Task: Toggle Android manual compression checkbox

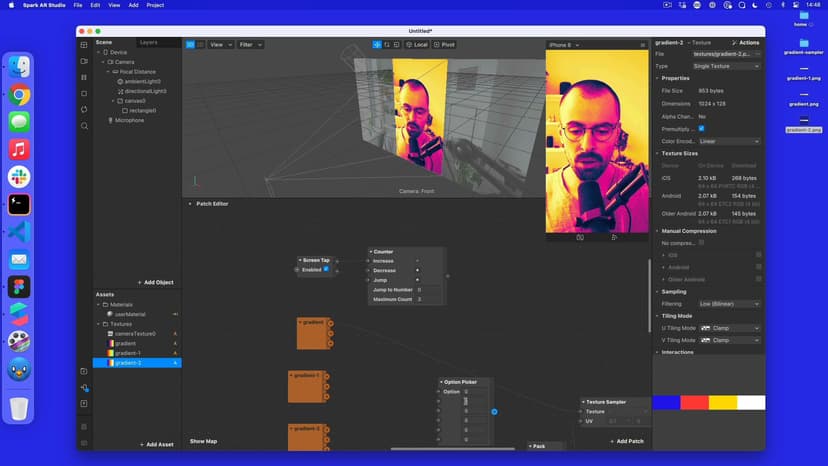Action: [x=758, y=266]
